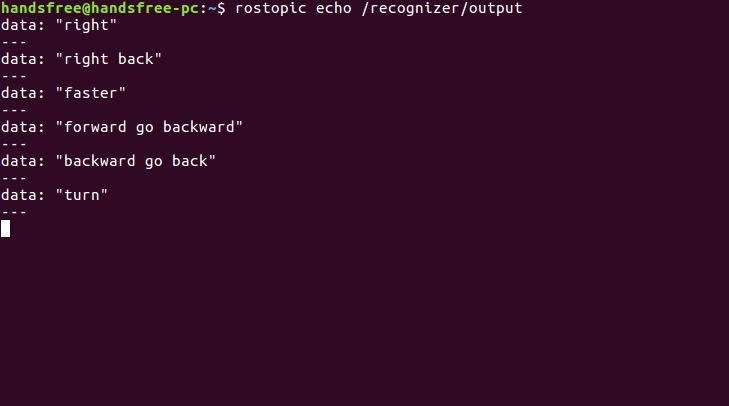Click the "right back" output text

coord(109,59)
